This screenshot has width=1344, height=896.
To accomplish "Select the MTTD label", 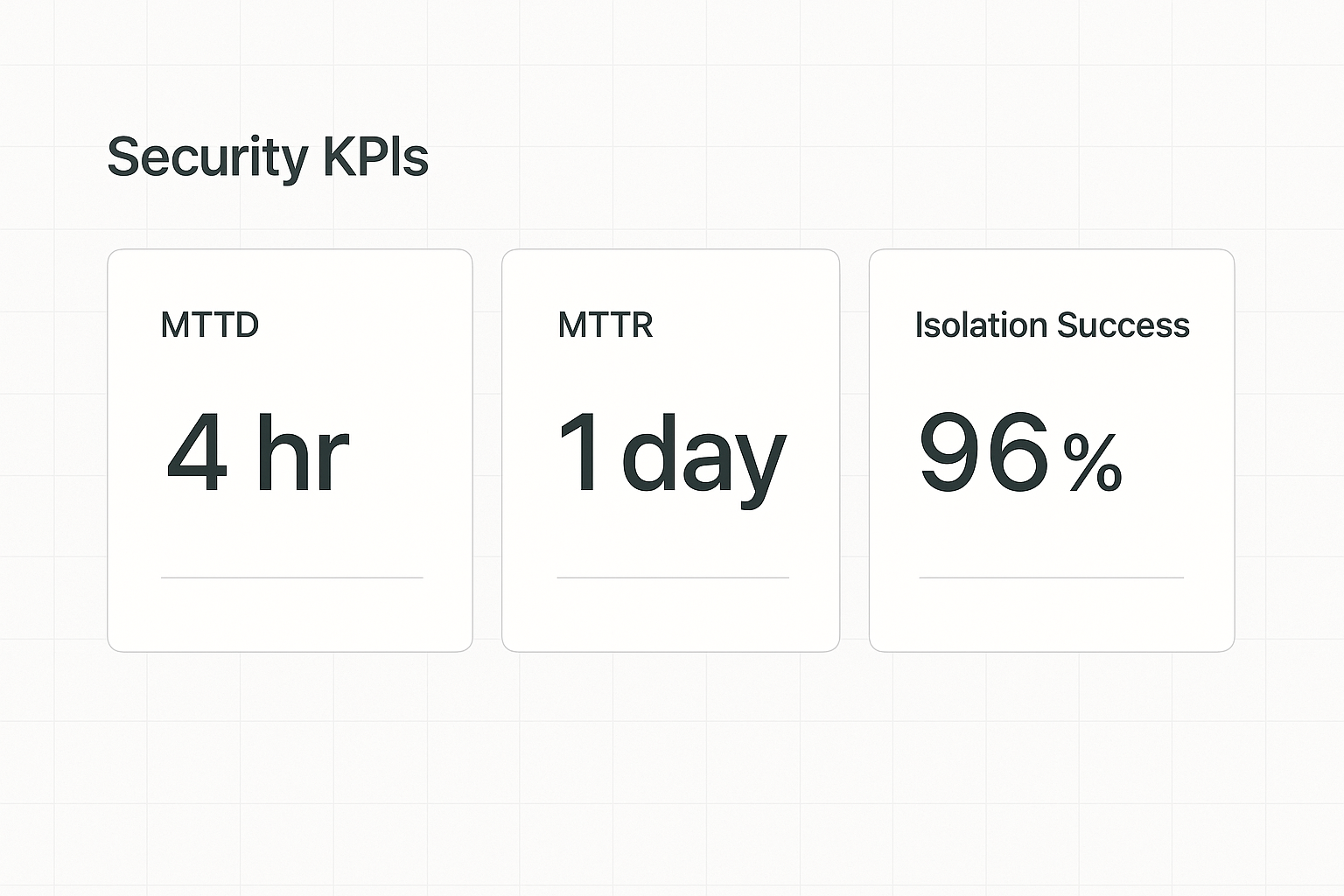I will (x=210, y=325).
